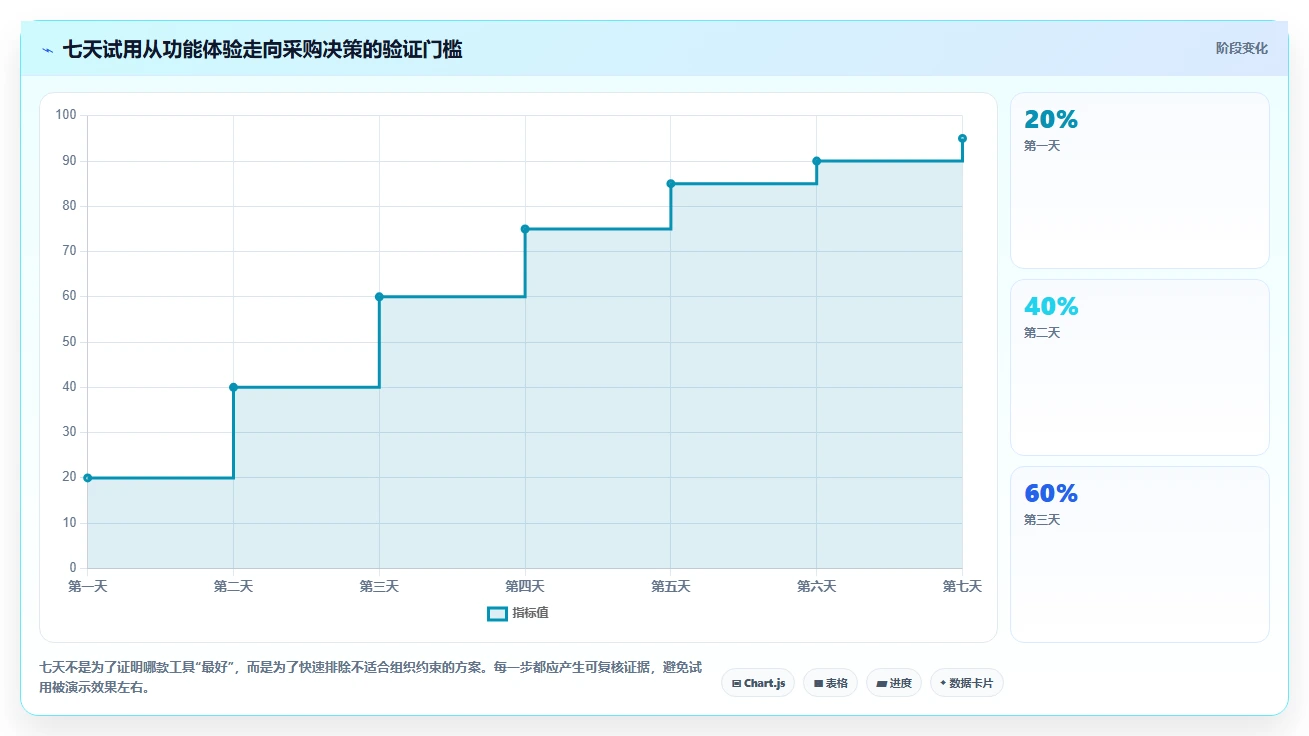
Task: Click the chart data point at value 75
Action: coord(525,229)
